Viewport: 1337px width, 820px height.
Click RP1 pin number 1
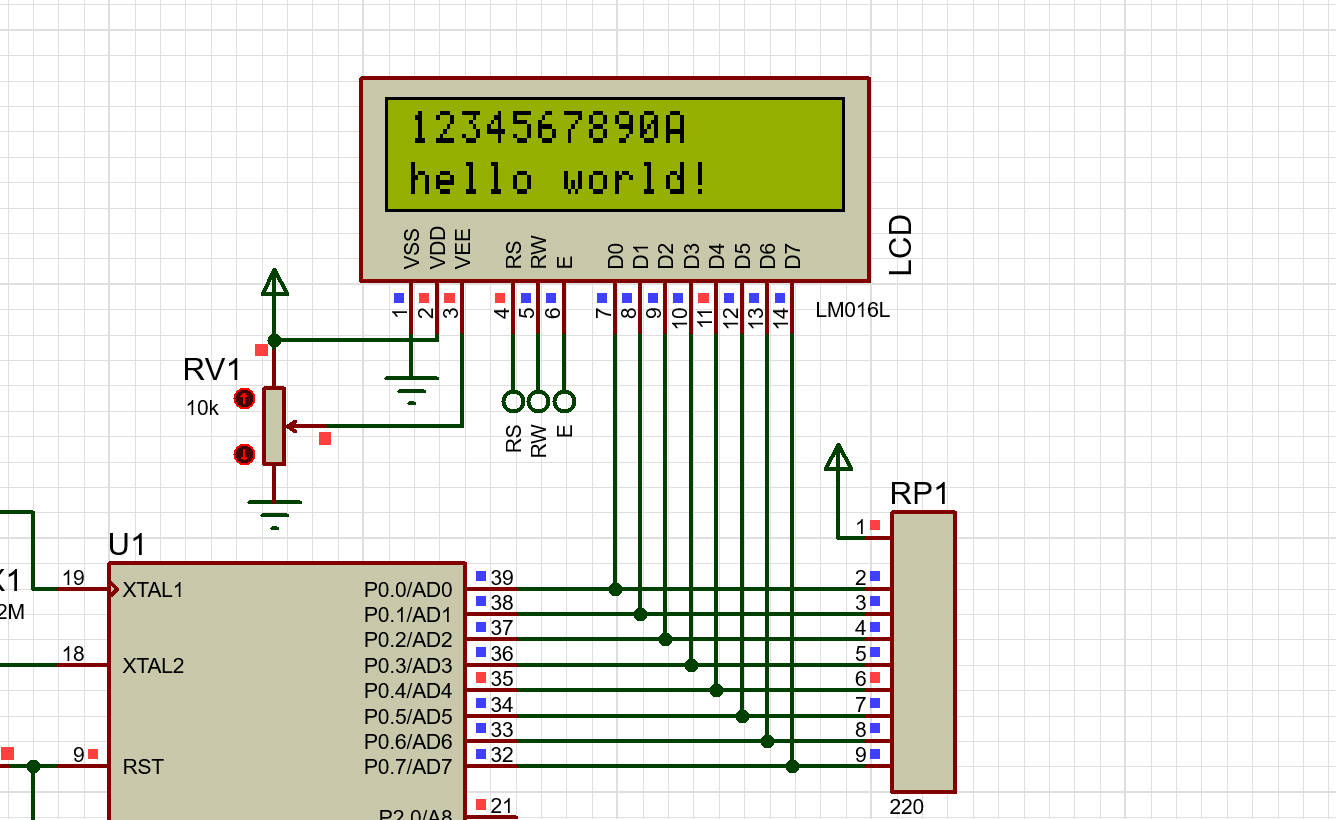(x=860, y=526)
